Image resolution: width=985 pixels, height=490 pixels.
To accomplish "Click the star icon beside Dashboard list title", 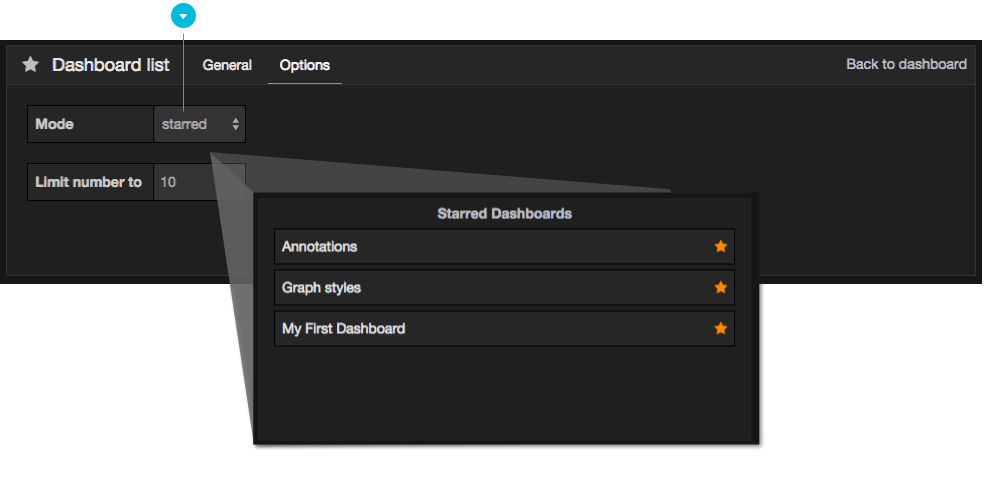I will click(31, 65).
